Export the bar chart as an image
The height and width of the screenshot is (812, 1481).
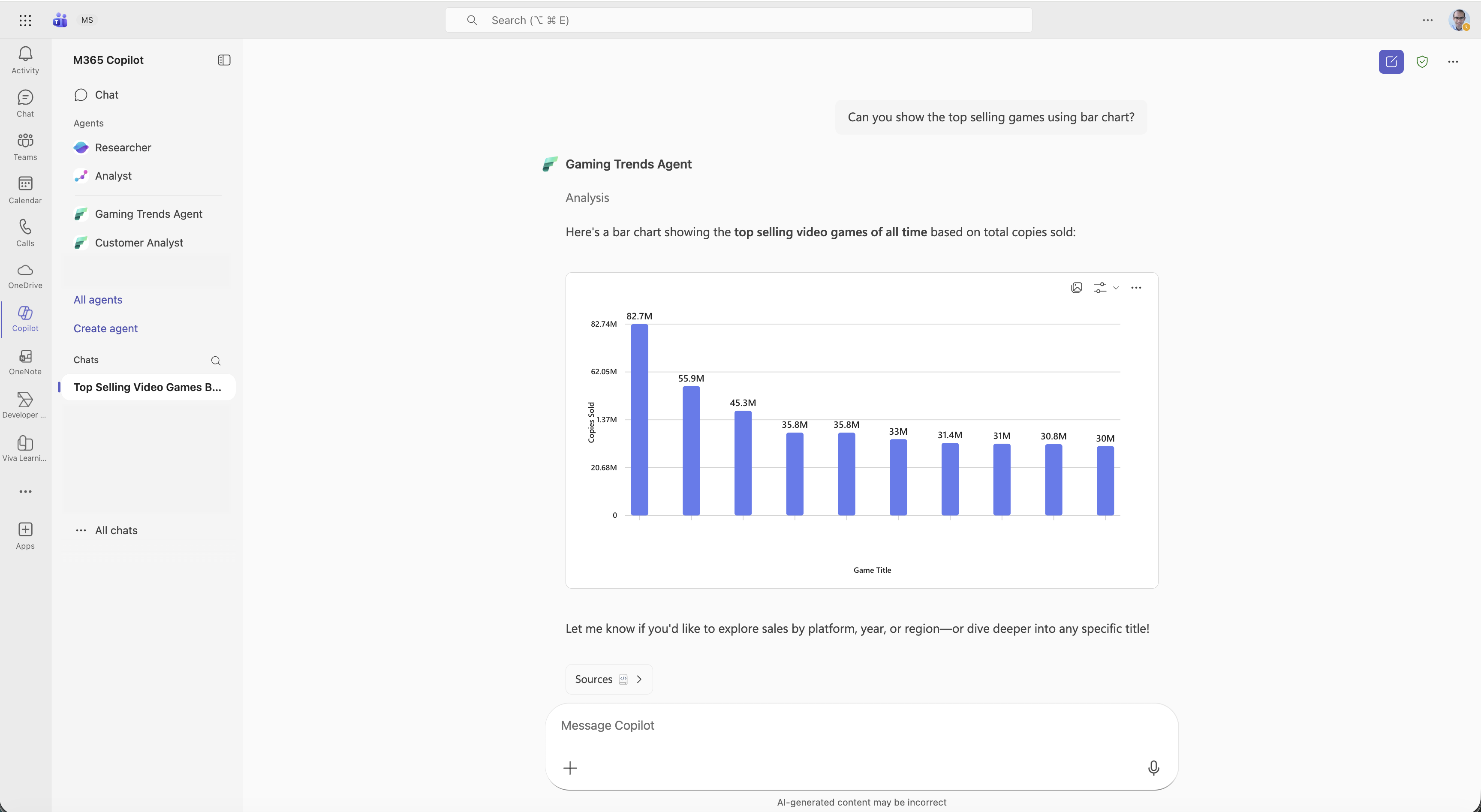point(1076,287)
